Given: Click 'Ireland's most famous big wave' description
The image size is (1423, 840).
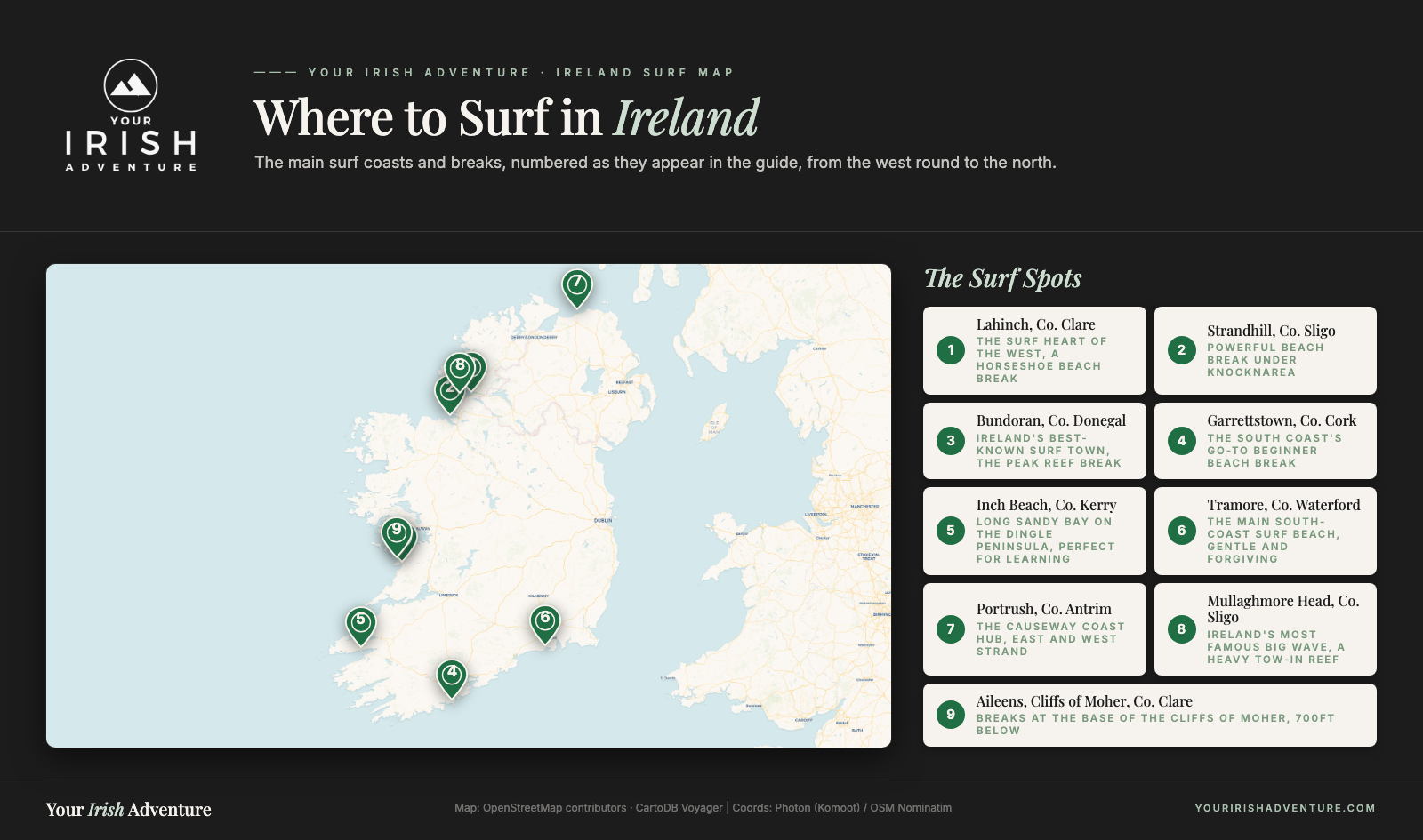Looking at the screenshot, I should [x=1276, y=647].
